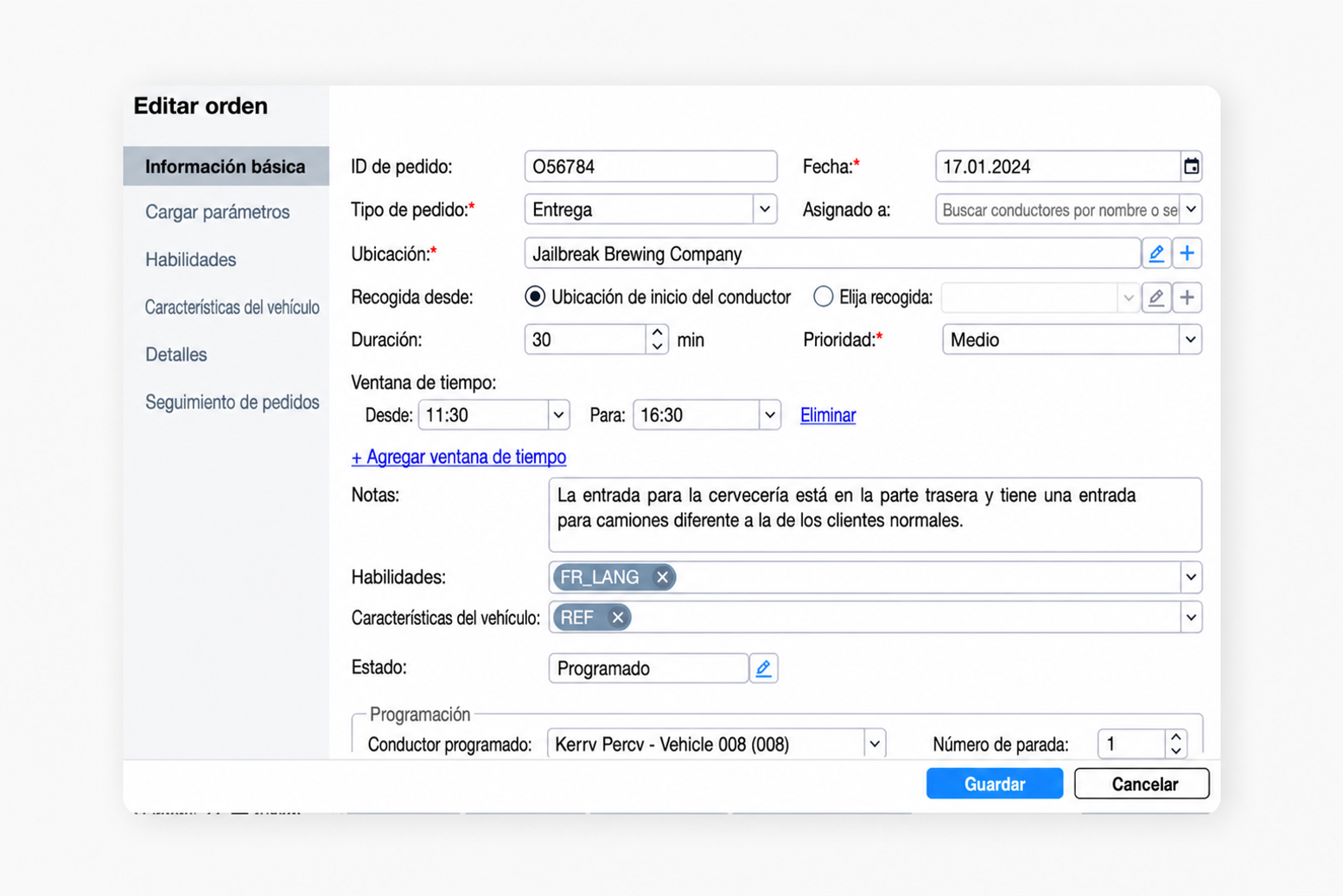Screen dimensions: 1343x896
Task: Click the Eliminar time window link
Action: point(828,415)
